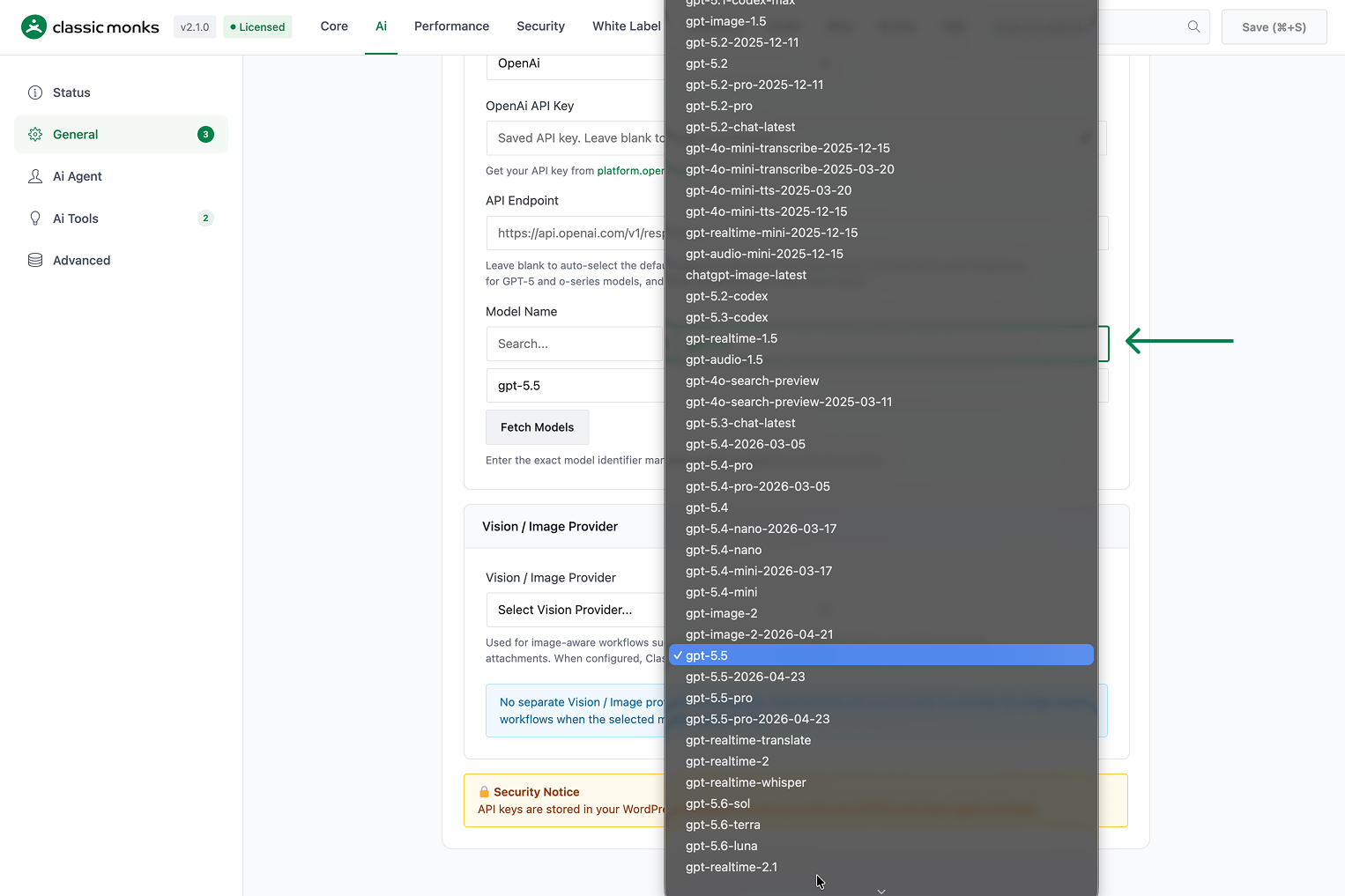Pick gpt-4o-mini-transcribe-2025-12-15
This screenshot has width=1345, height=896.
click(x=881, y=148)
